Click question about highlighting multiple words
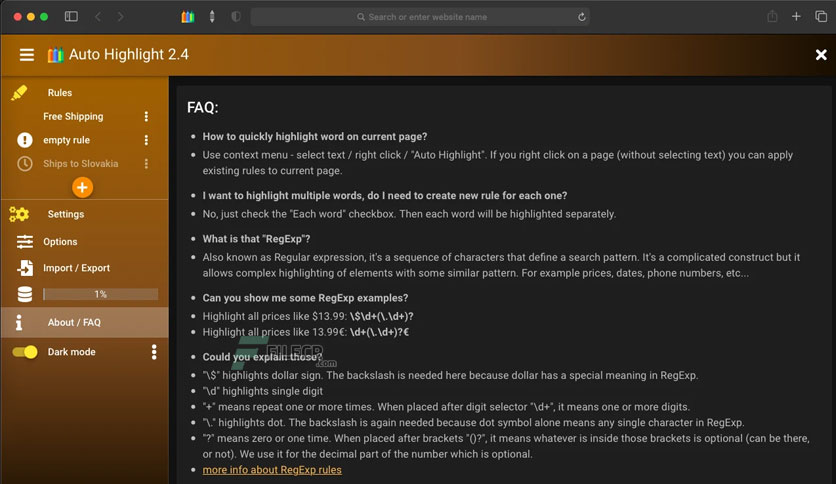Screen dimensions: 836x484 384,196
